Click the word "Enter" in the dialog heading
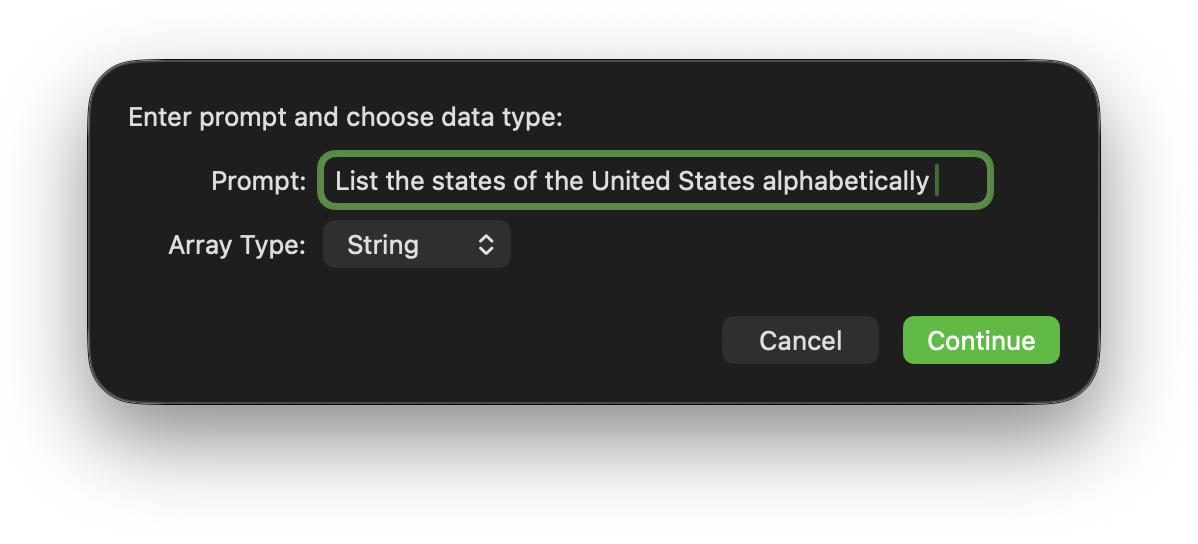This screenshot has height=544, width=1198. coord(161,118)
